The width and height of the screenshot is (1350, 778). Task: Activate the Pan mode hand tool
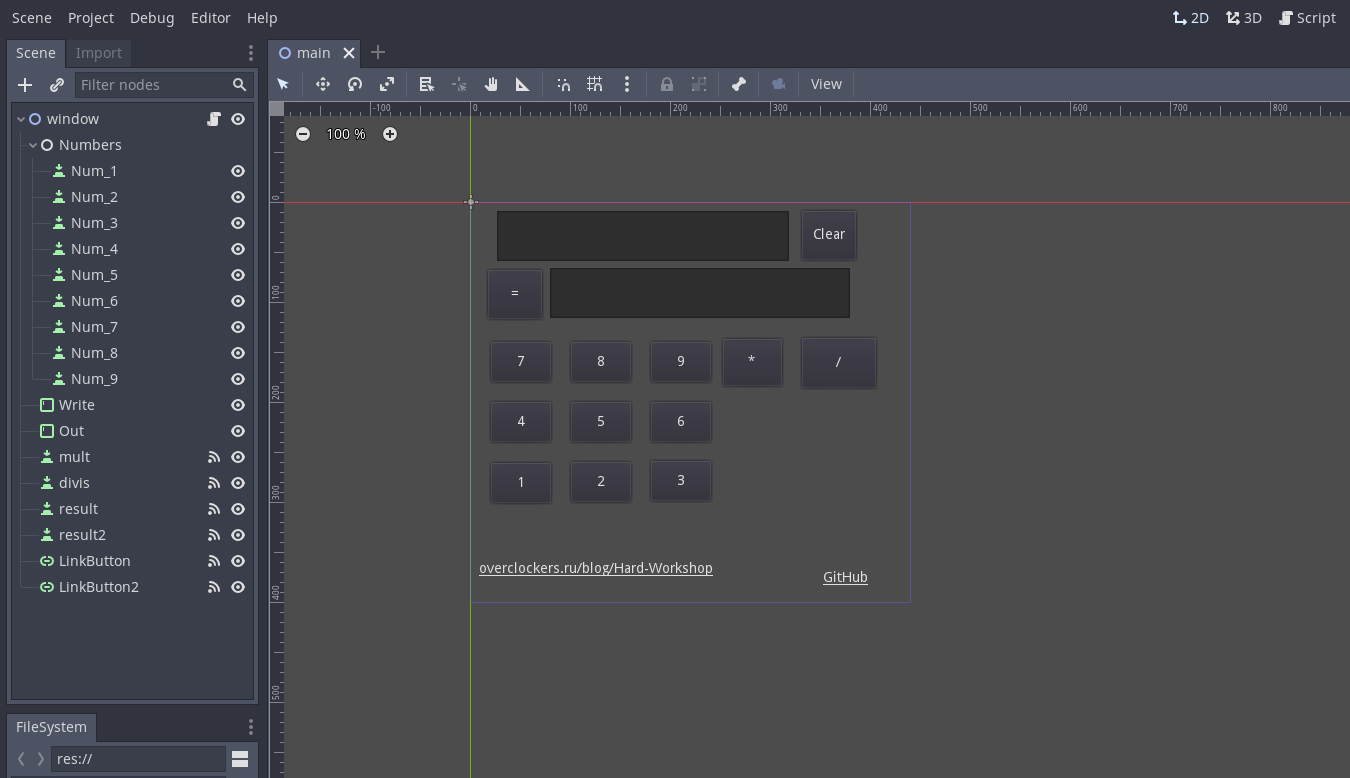(x=491, y=84)
